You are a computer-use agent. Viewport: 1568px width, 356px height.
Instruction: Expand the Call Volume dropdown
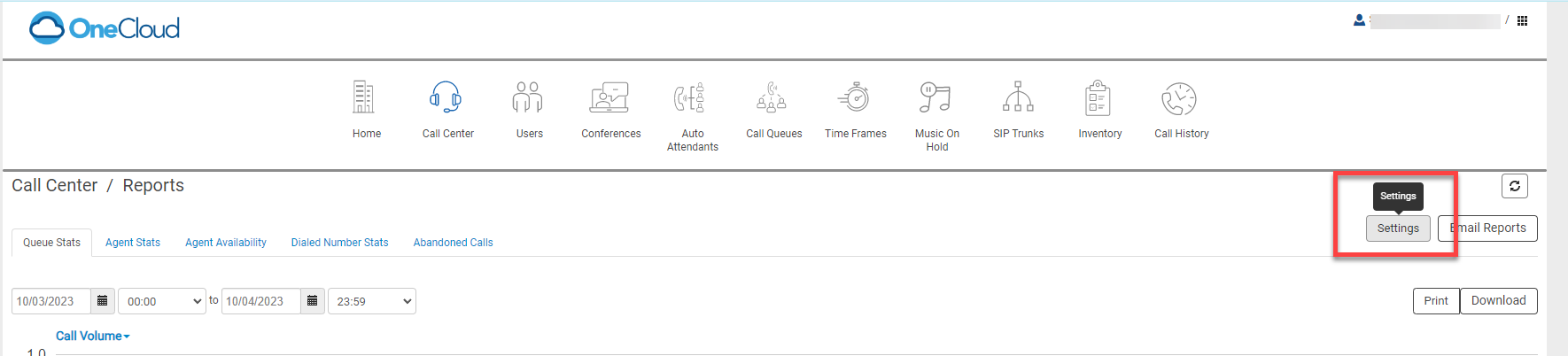[x=93, y=336]
